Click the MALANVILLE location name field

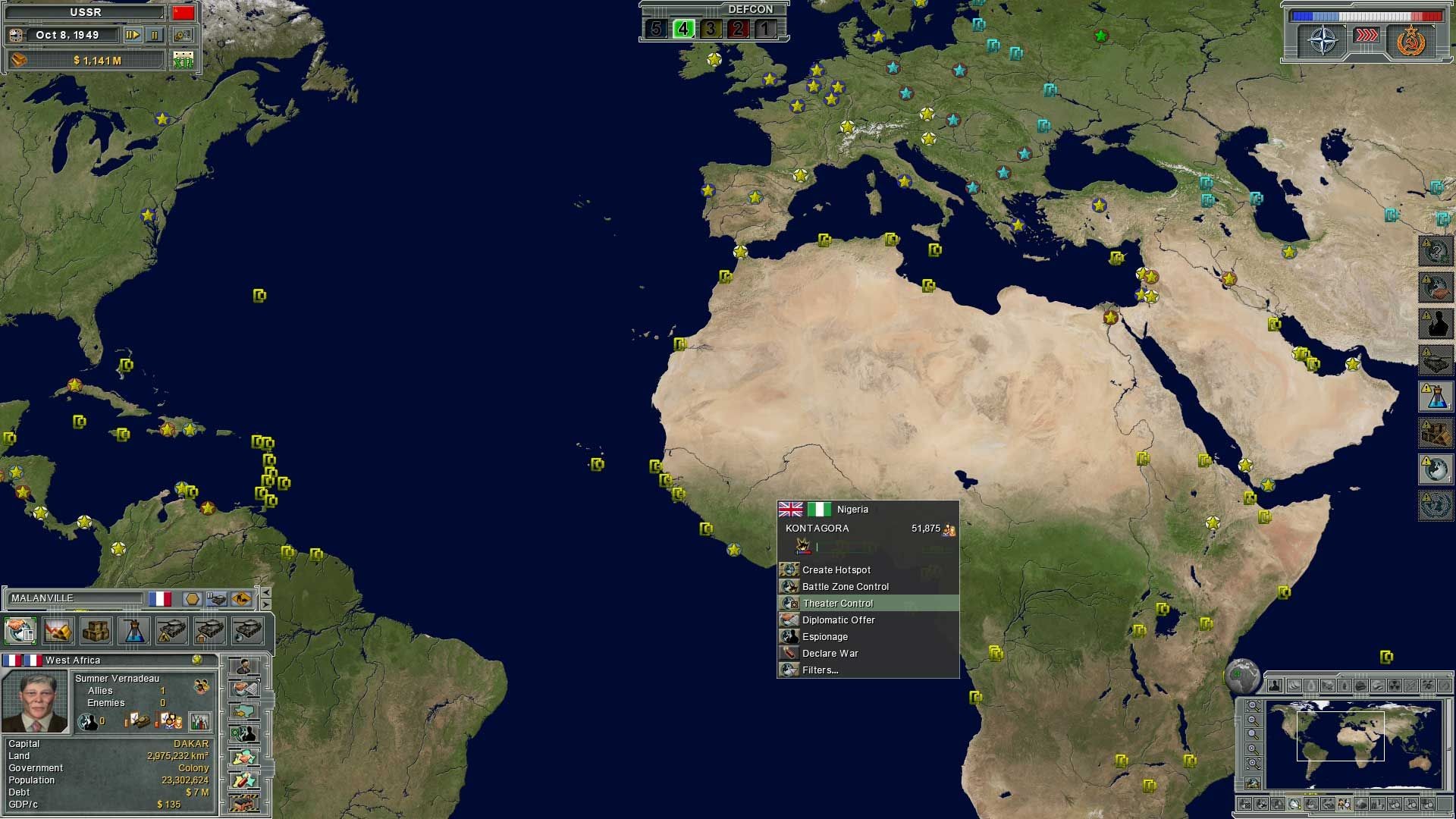tap(74, 598)
